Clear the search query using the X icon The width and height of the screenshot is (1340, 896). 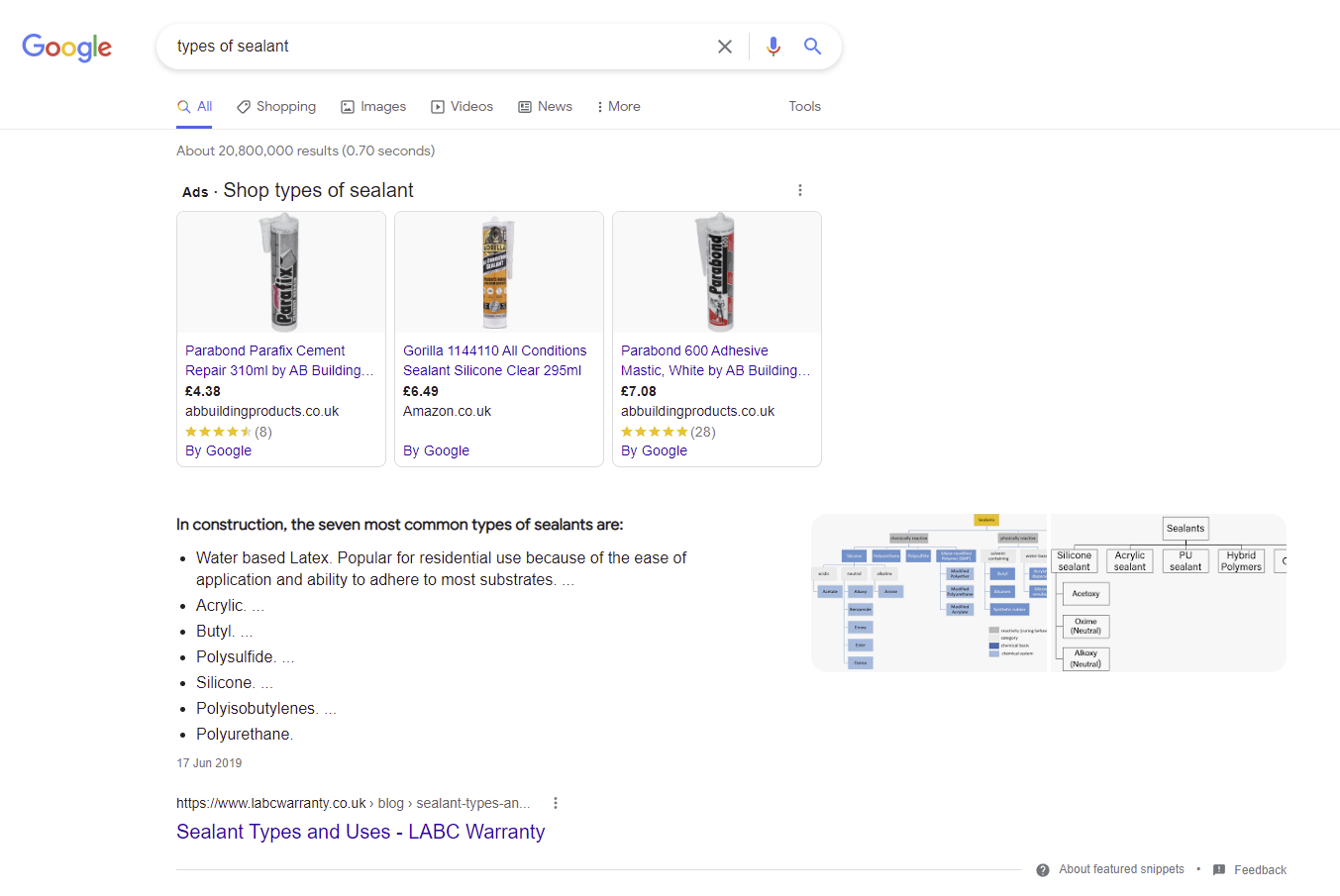pyautogui.click(x=725, y=46)
